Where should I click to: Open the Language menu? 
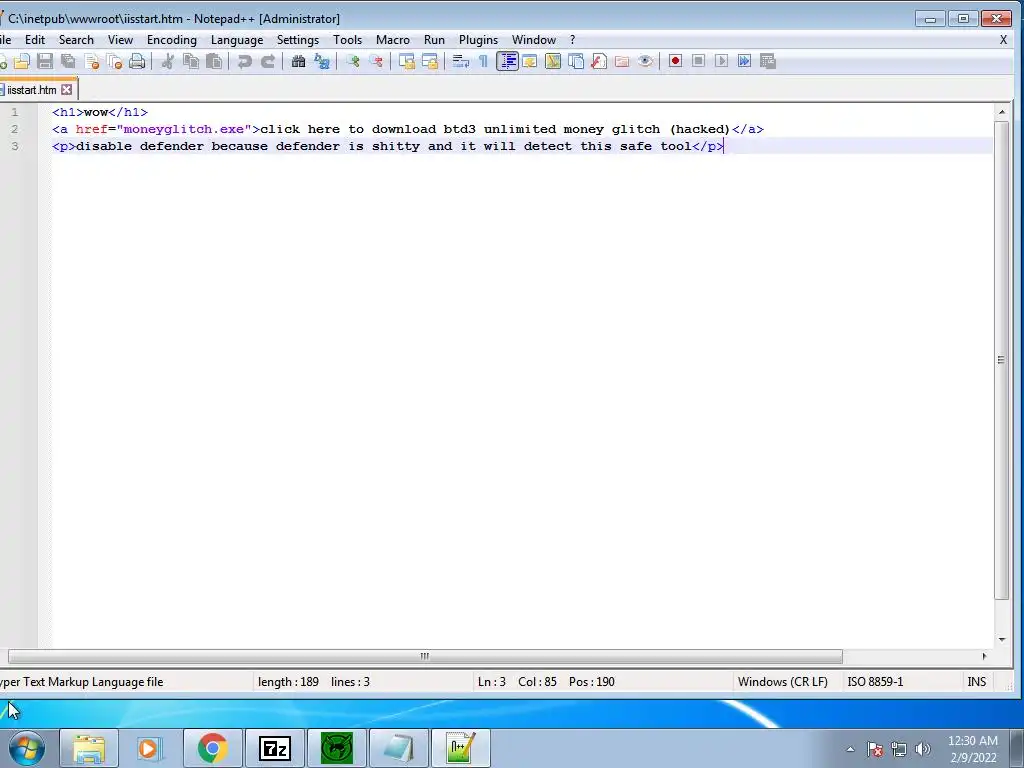(x=237, y=40)
